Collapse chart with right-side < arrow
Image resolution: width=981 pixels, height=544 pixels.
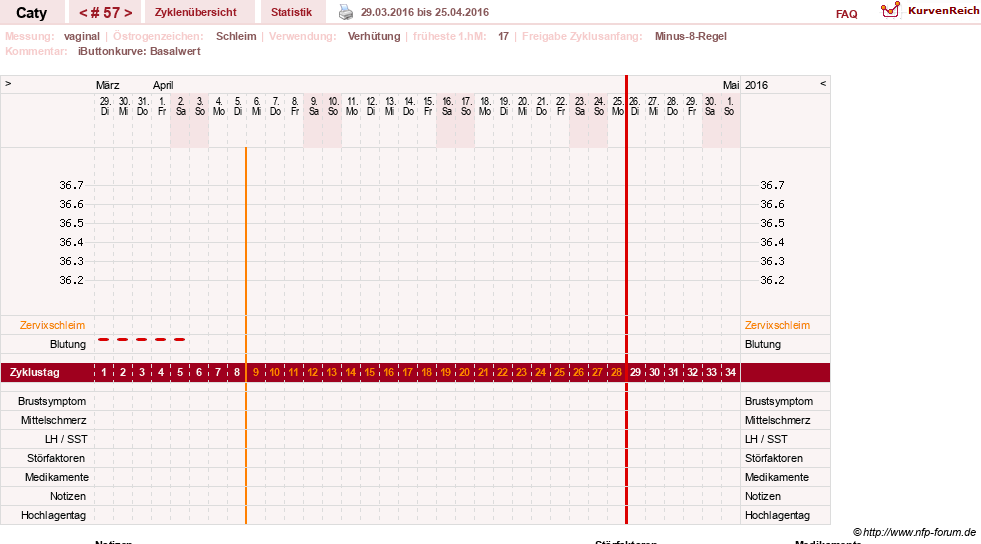point(823,84)
